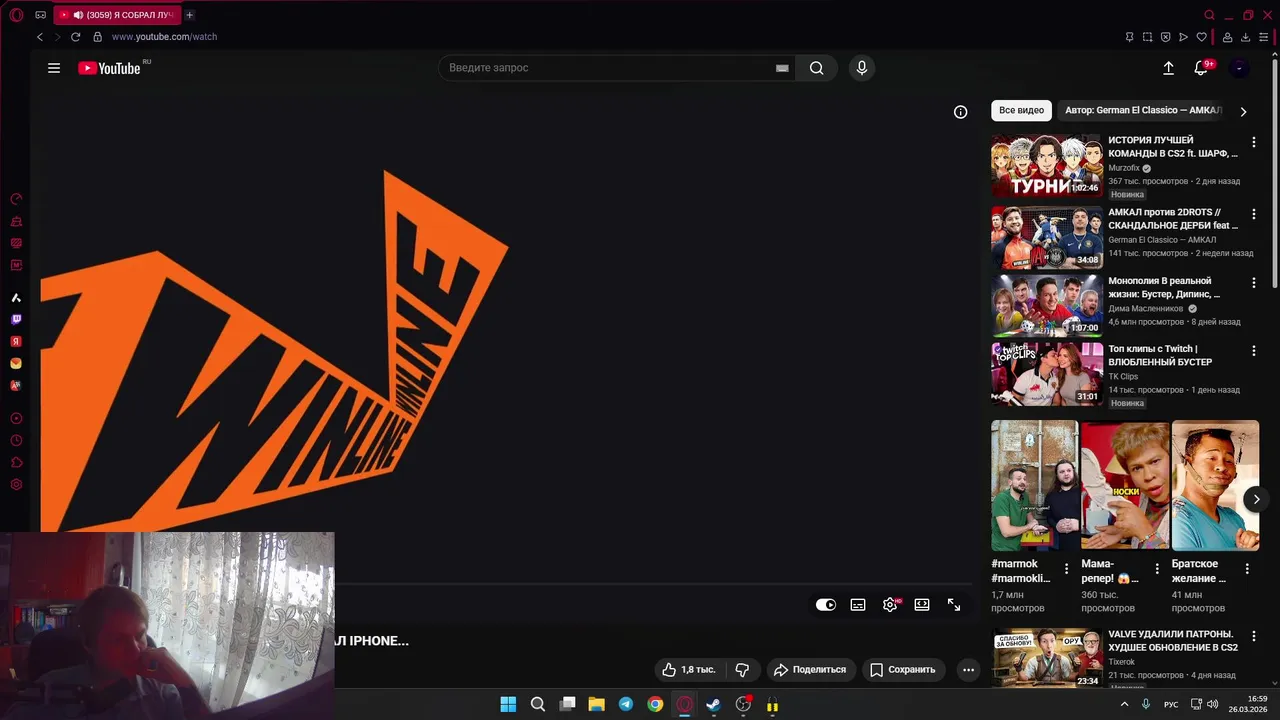The height and width of the screenshot is (720, 1280).
Task: Click the YouTube search magnifier button
Action: [x=817, y=68]
